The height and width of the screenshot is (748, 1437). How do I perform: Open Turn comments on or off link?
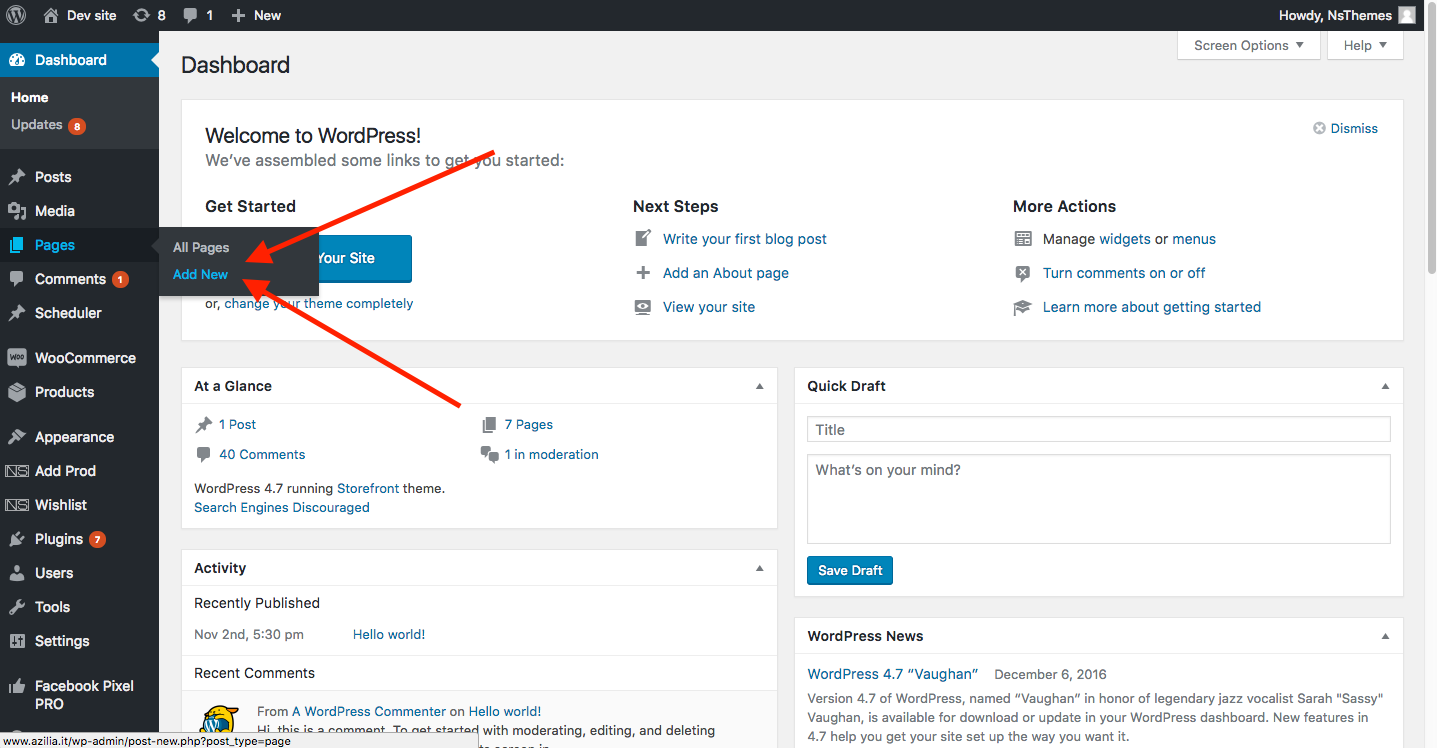pos(1124,273)
